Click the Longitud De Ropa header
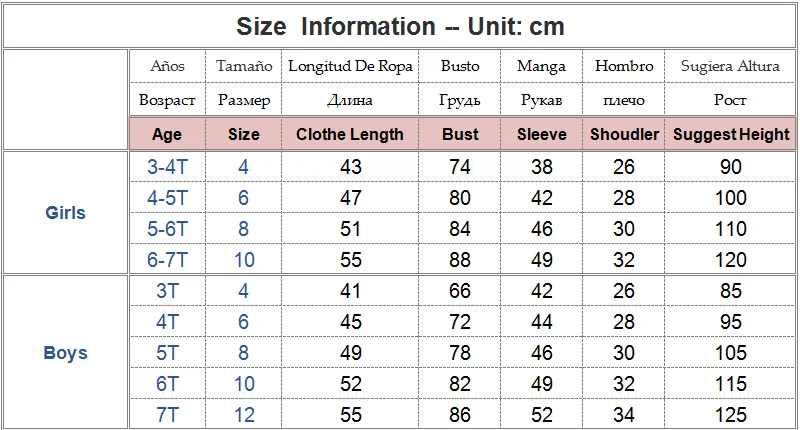The image size is (800, 430). (350, 66)
